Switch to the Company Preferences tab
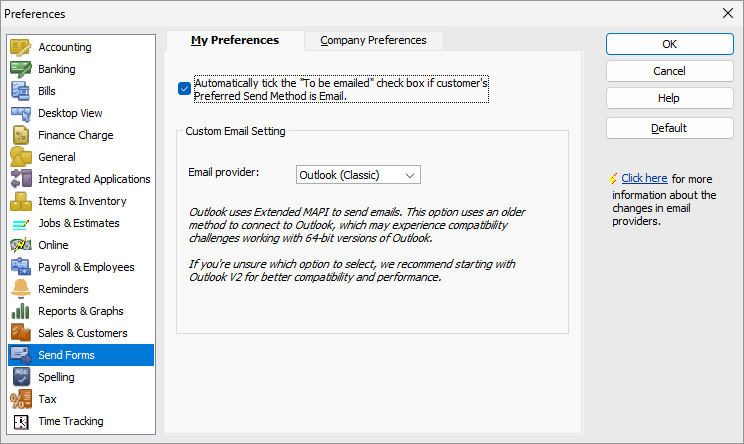The height and width of the screenshot is (444, 744). coord(373,40)
